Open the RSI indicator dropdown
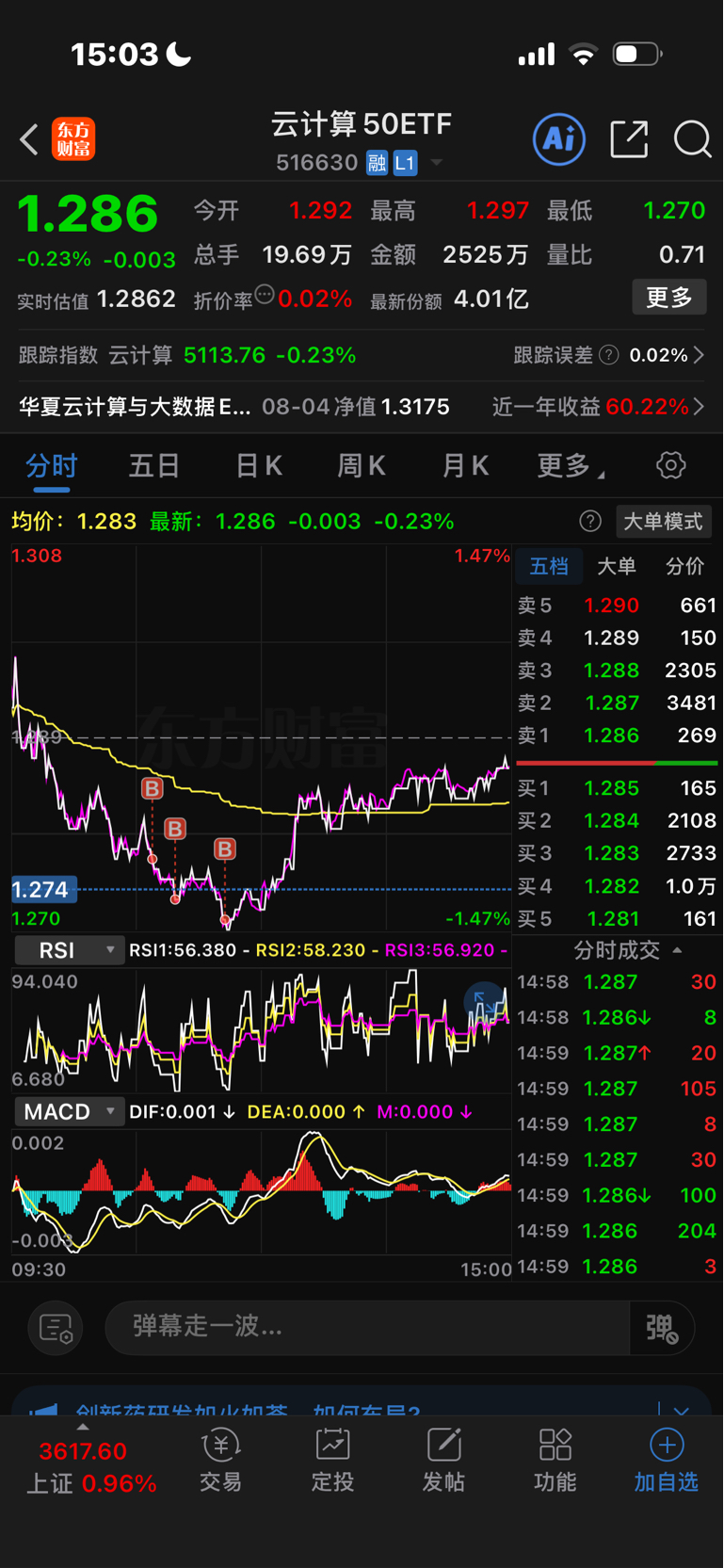 point(70,950)
